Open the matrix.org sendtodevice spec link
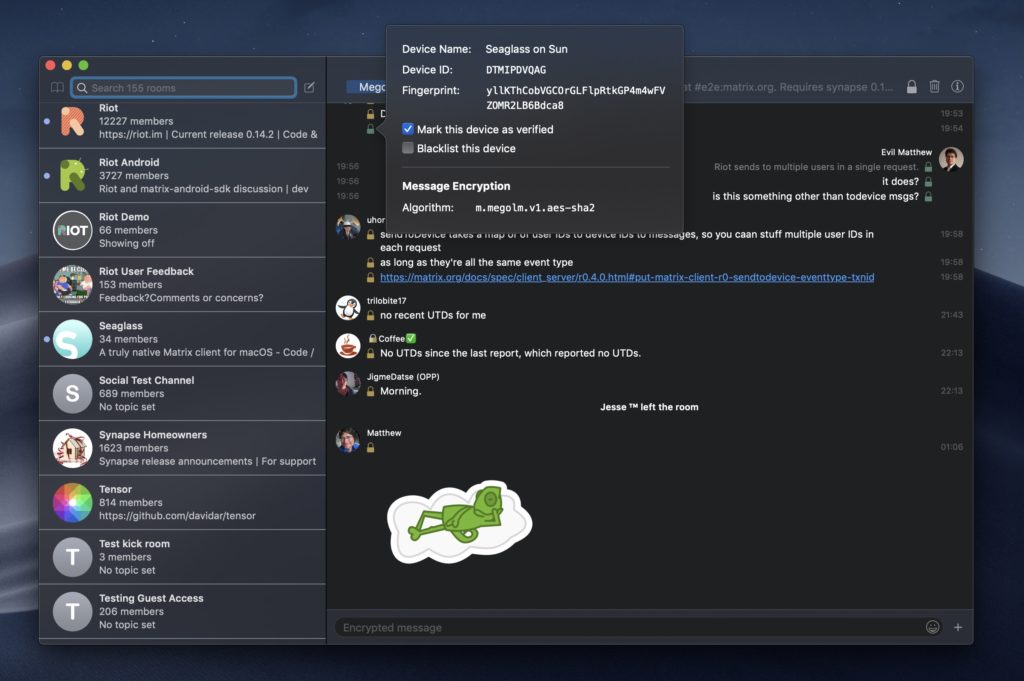The width and height of the screenshot is (1024, 681). 627,277
